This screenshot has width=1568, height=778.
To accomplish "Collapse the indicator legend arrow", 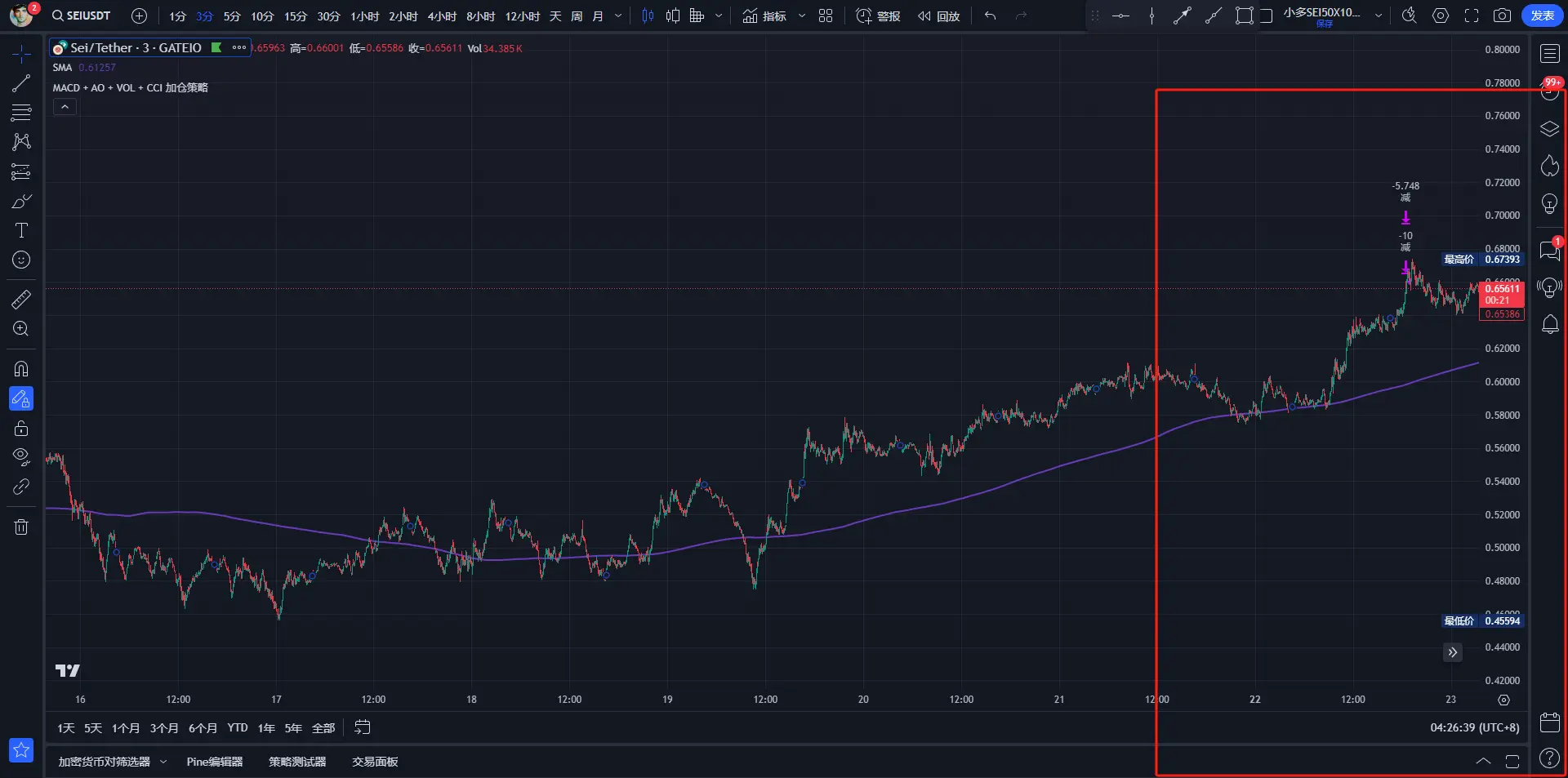I will [x=65, y=107].
